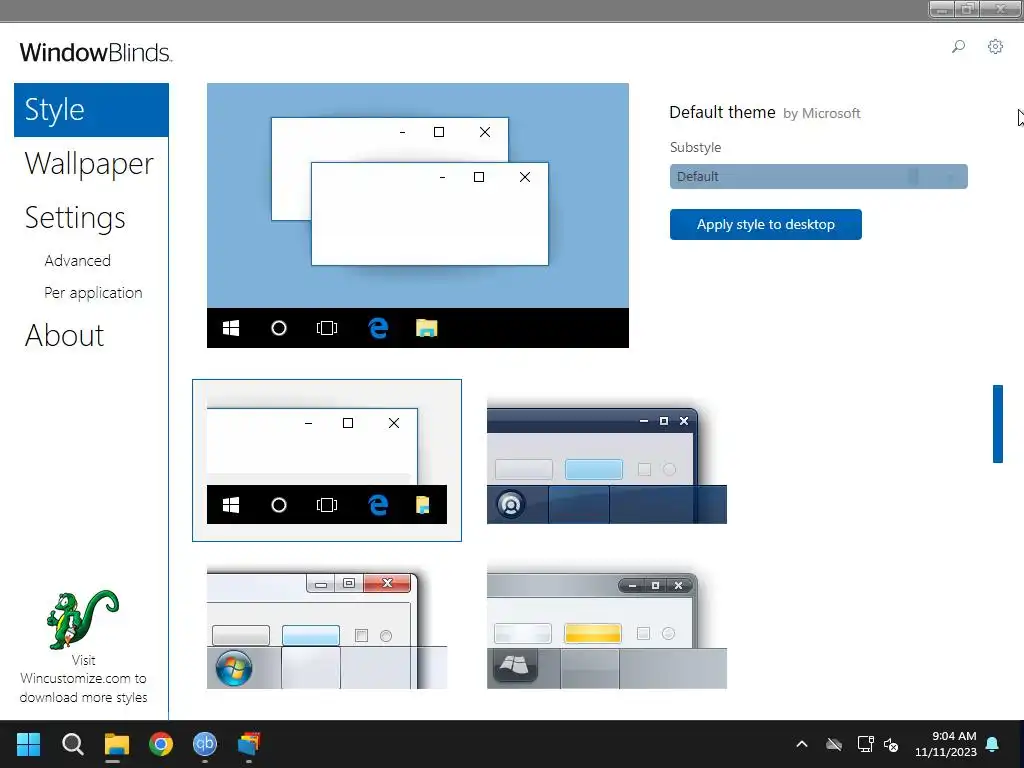1024x768 pixels.
Task: Click the by Microsoft author text
Action: (822, 114)
